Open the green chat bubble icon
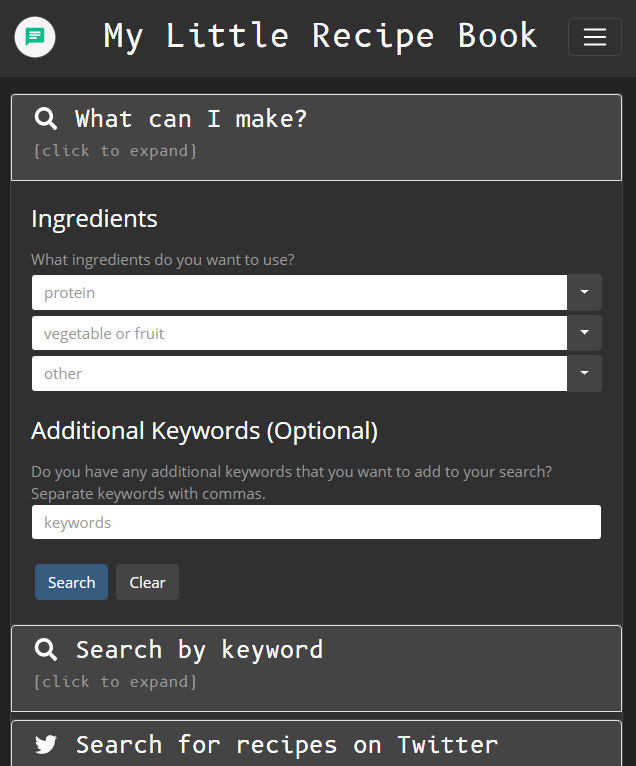 click(x=35, y=37)
